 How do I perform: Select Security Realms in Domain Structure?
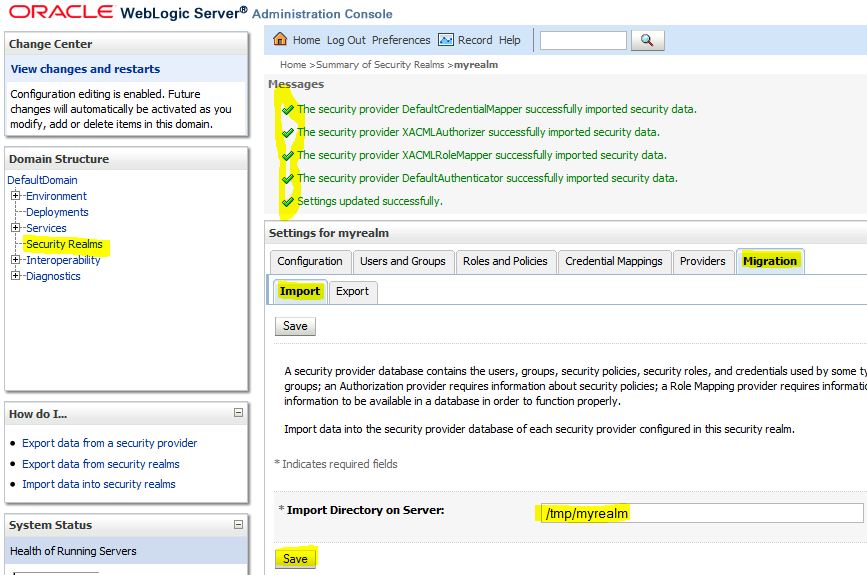[x=64, y=244]
